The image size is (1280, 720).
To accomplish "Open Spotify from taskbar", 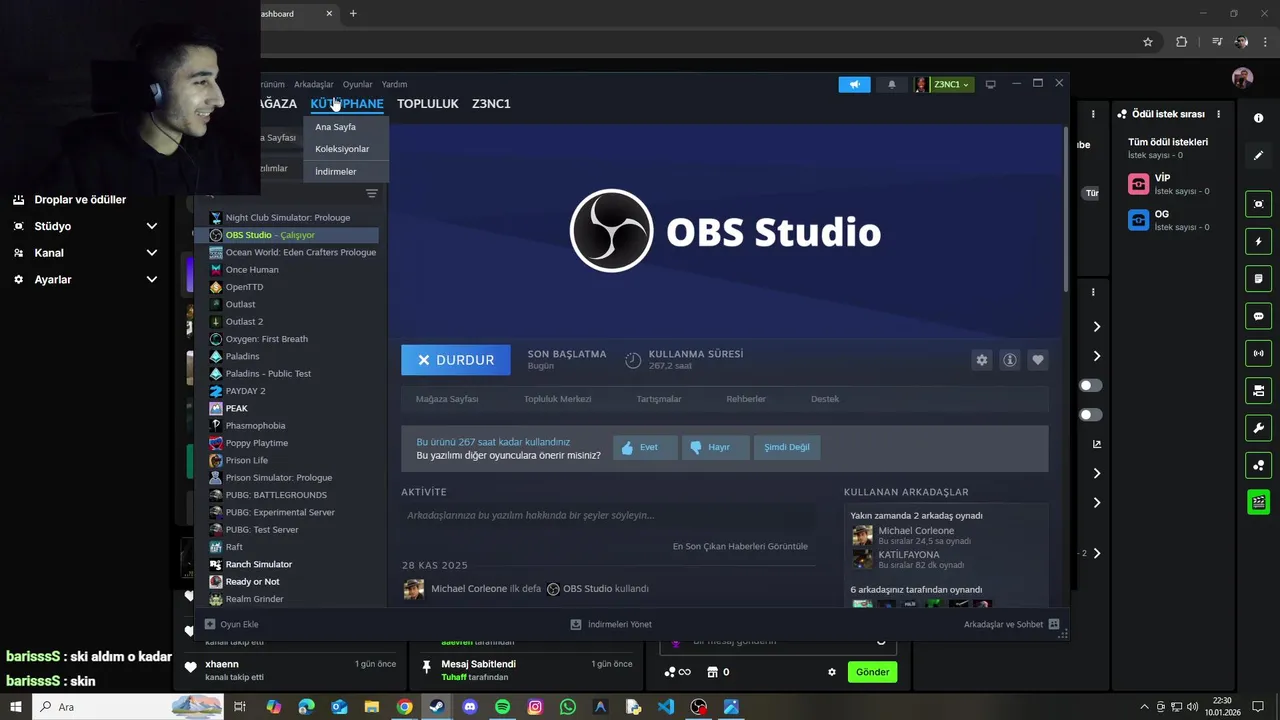I will pos(503,707).
